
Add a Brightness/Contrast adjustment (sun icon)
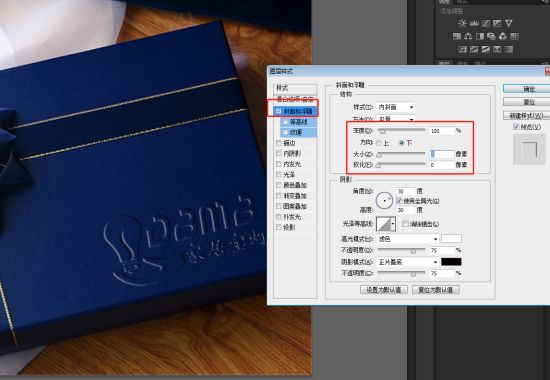pyautogui.click(x=462, y=24)
